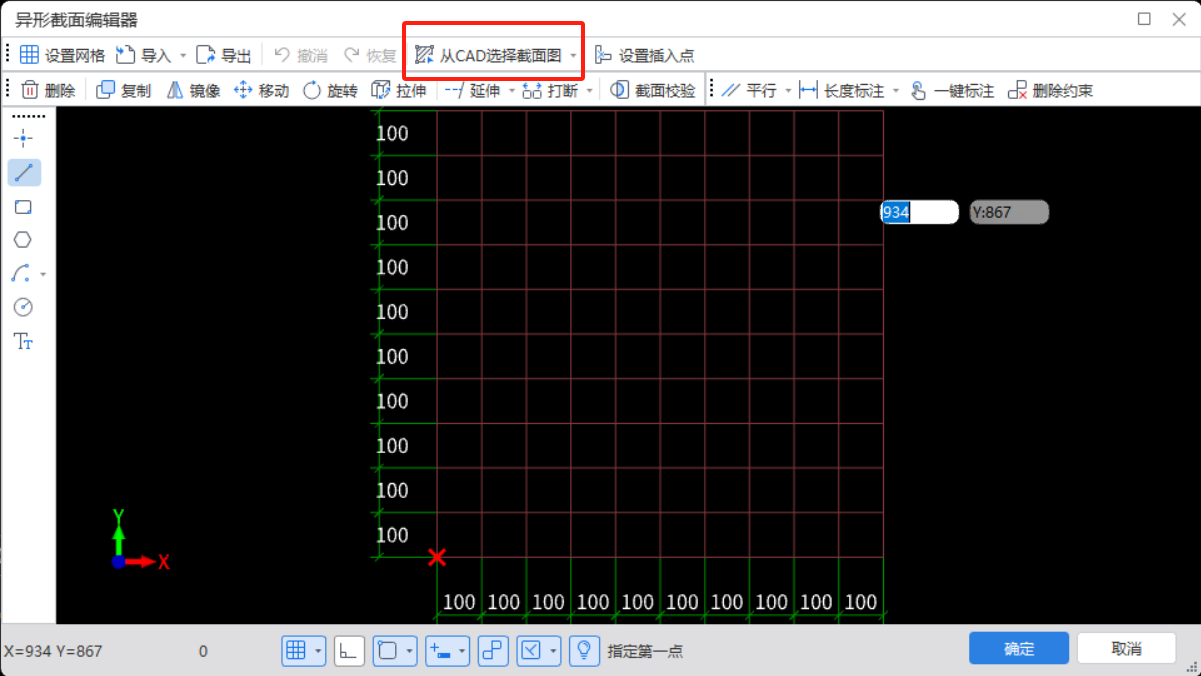Toggle dynamic input plus-bar button

pos(440,651)
